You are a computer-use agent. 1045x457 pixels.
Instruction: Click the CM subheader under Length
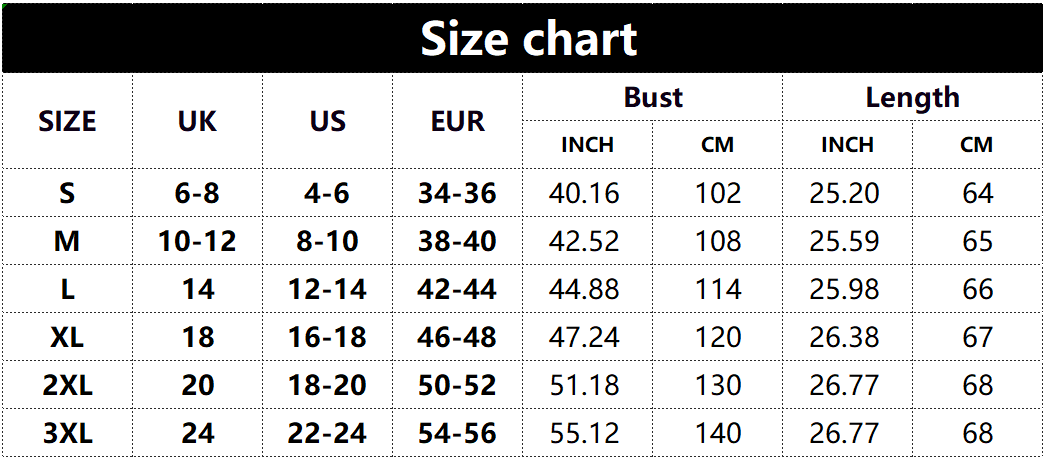coord(976,145)
